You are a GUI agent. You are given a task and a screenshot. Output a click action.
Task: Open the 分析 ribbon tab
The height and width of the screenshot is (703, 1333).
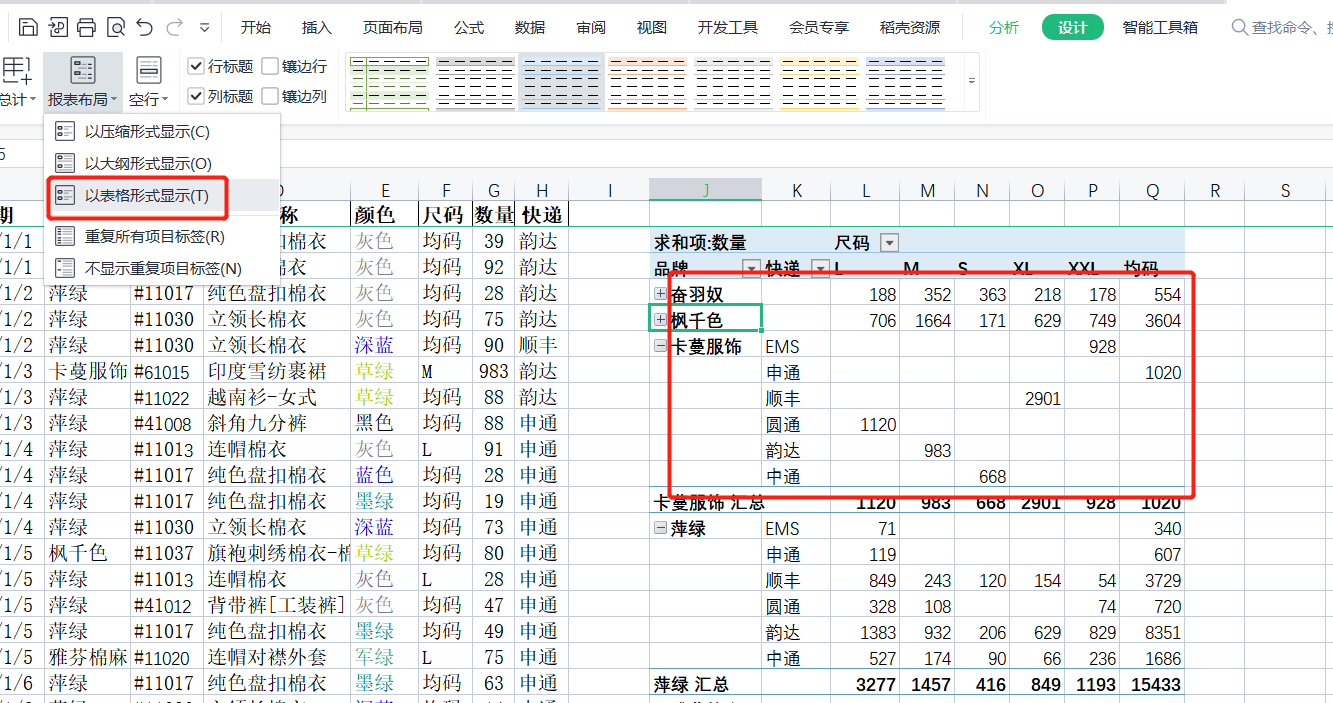(1004, 27)
